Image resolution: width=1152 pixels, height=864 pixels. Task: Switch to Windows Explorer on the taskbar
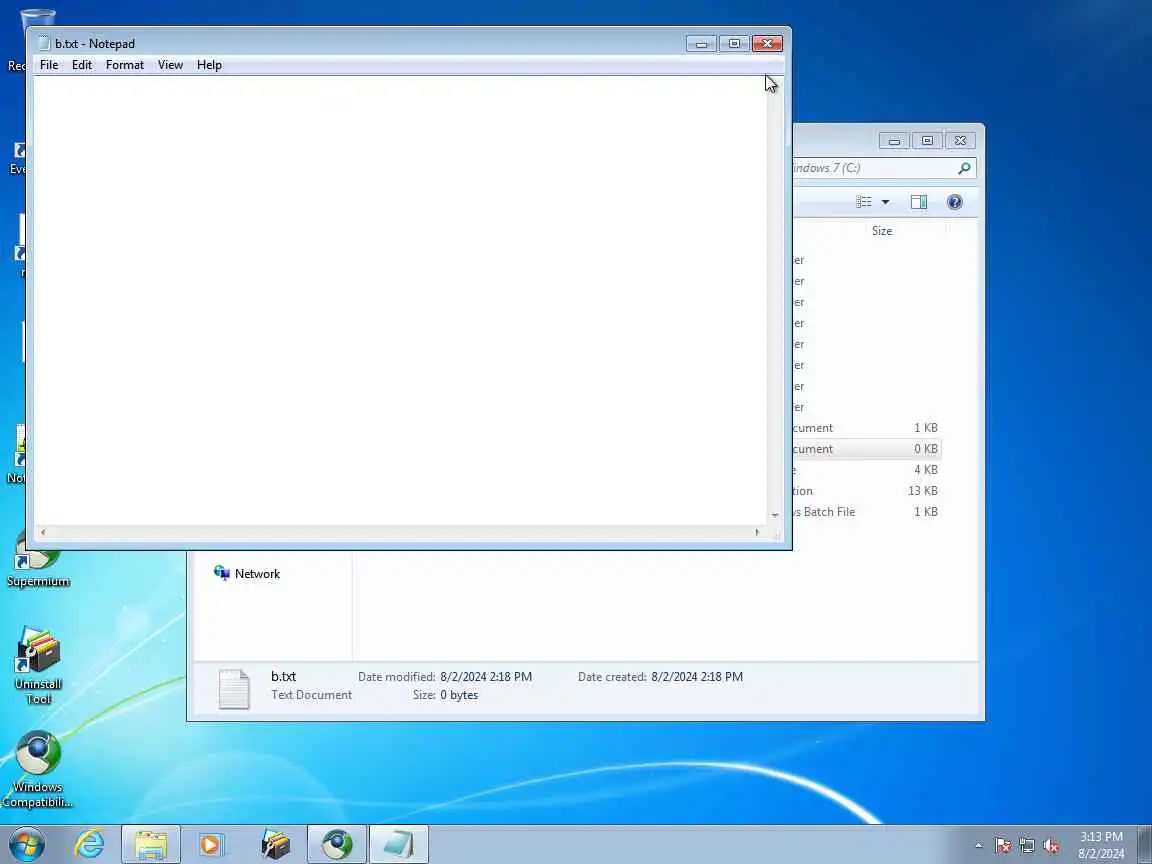(151, 844)
